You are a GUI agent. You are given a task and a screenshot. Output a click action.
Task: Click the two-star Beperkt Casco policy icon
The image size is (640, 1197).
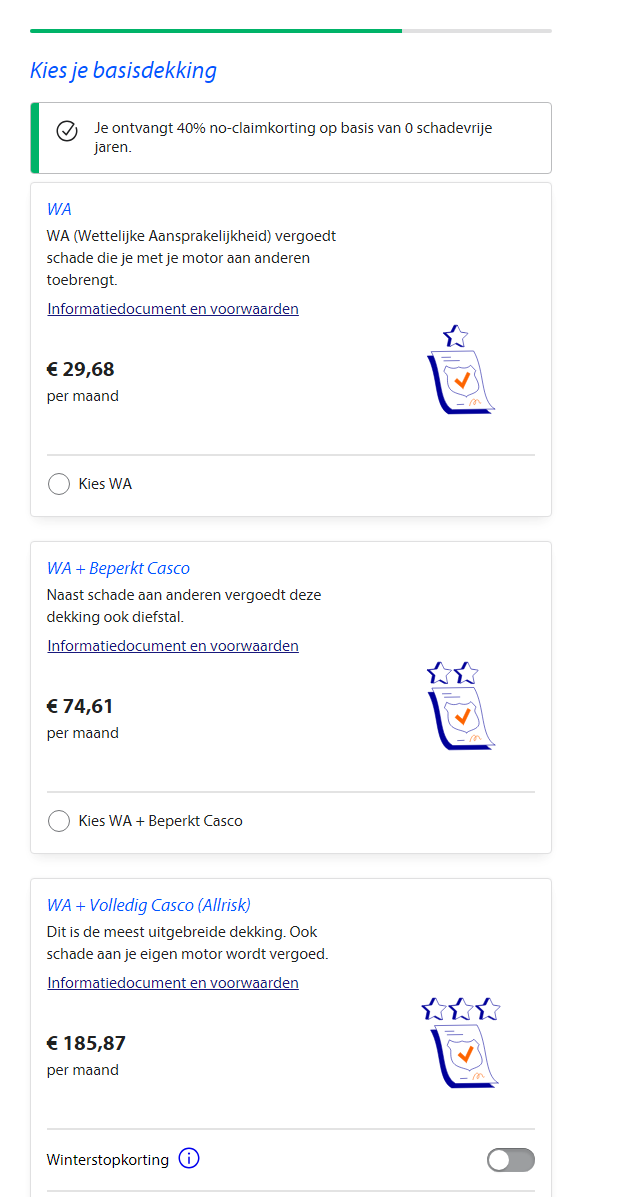tap(460, 706)
